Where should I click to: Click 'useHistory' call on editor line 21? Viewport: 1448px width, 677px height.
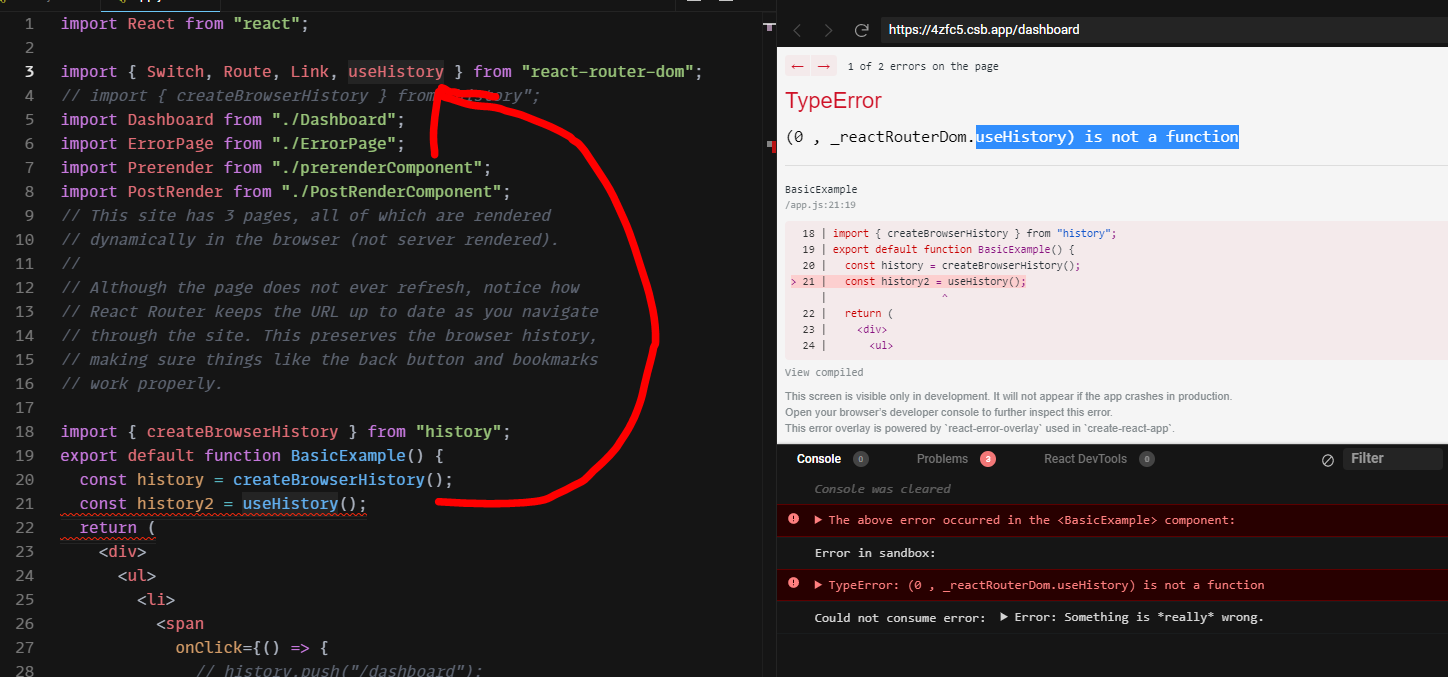(290, 503)
